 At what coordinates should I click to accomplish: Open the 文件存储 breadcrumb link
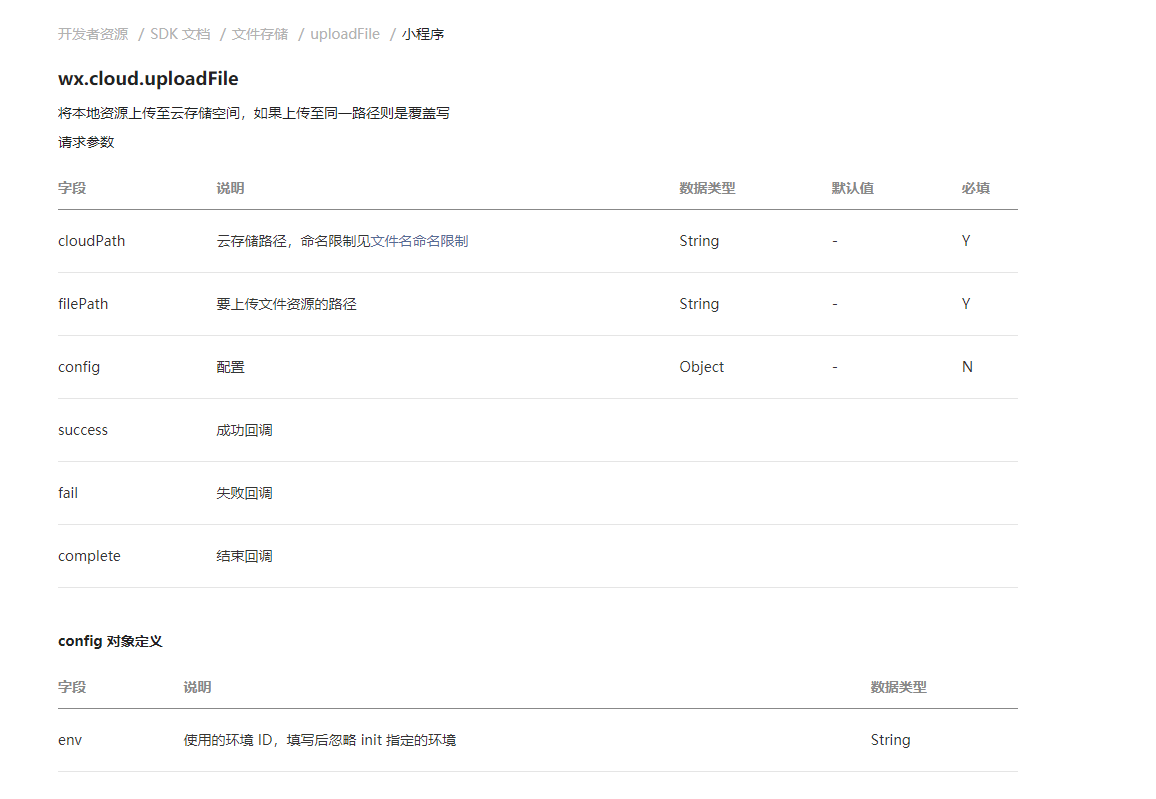[260, 34]
